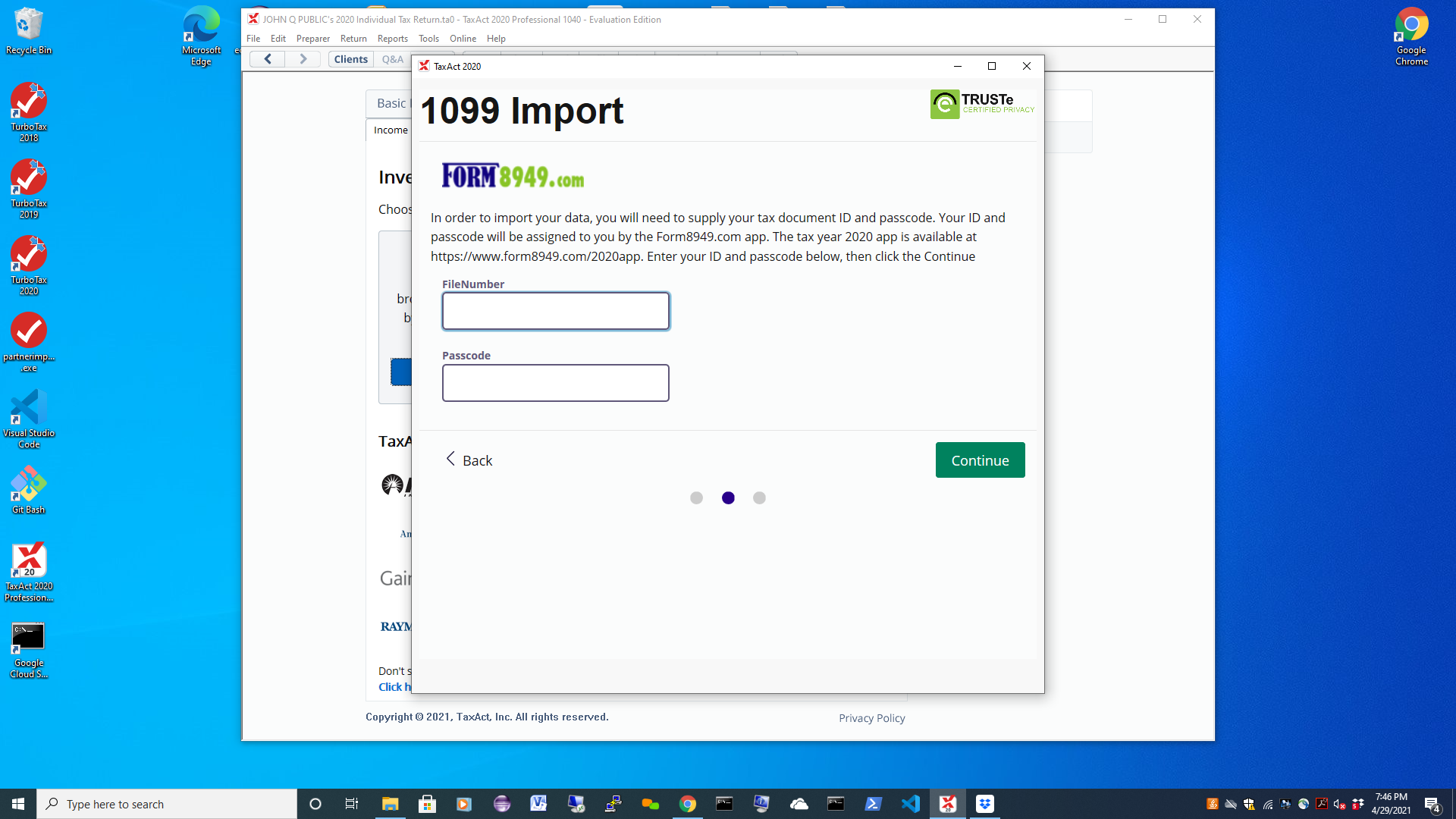Open the Preparer menu
The image size is (1456, 819).
pyautogui.click(x=313, y=39)
